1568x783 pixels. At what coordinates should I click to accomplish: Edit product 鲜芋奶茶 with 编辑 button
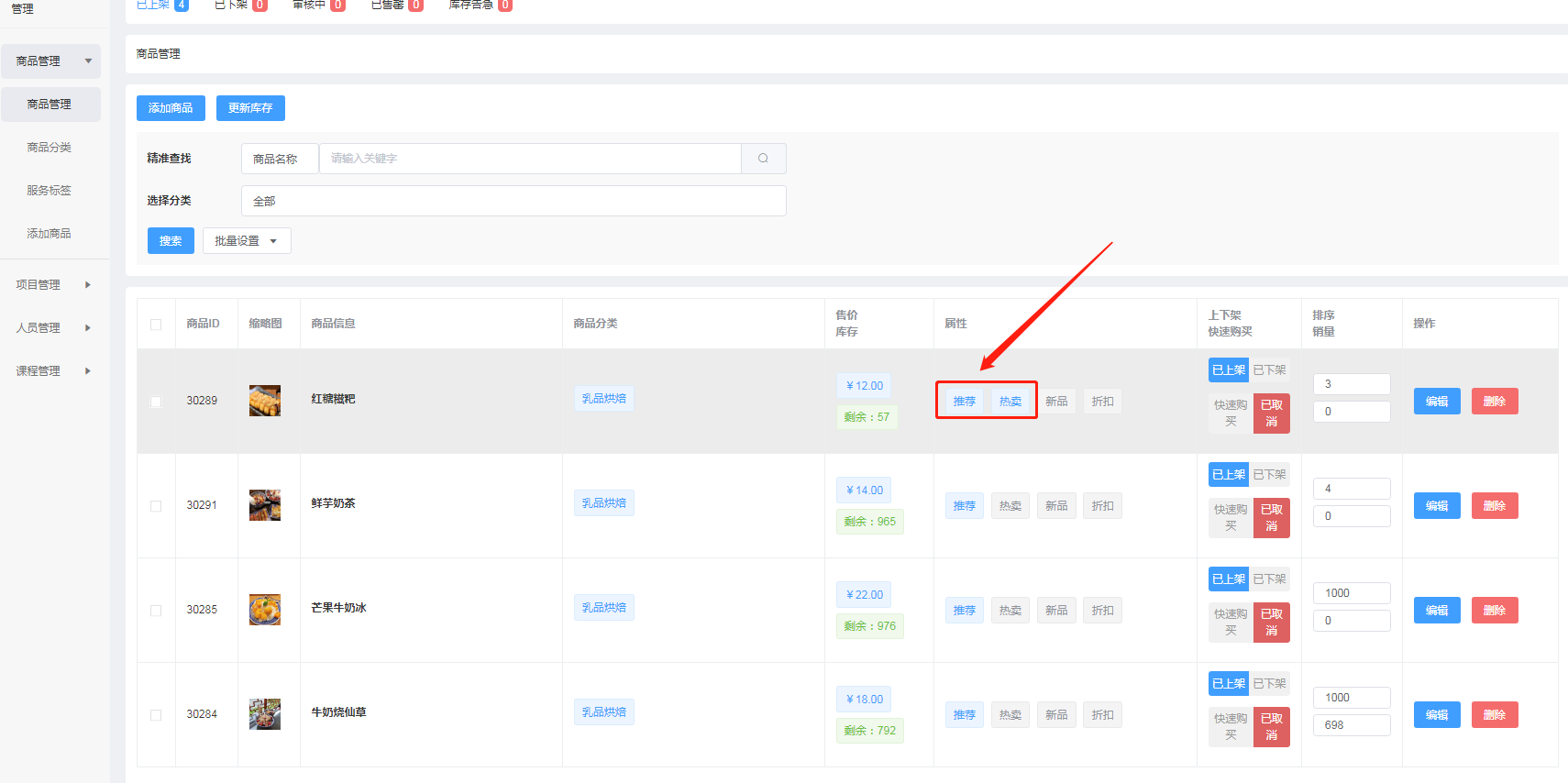click(1437, 506)
